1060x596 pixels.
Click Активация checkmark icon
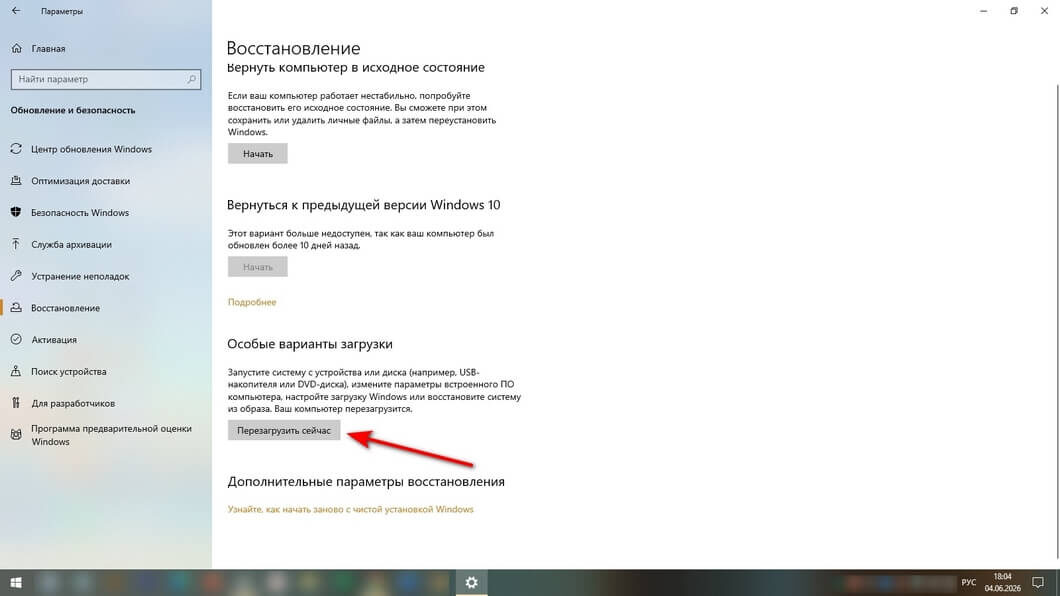coord(16,339)
